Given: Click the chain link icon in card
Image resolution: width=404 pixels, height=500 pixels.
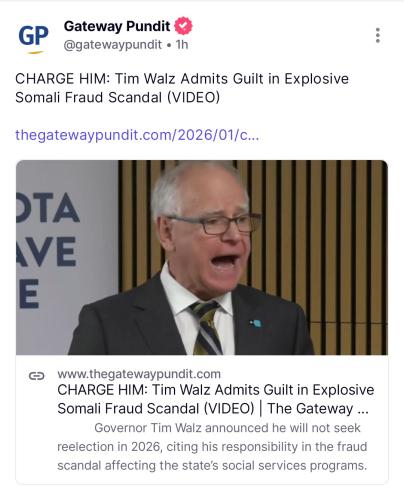Looking at the screenshot, I should (x=37, y=376).
